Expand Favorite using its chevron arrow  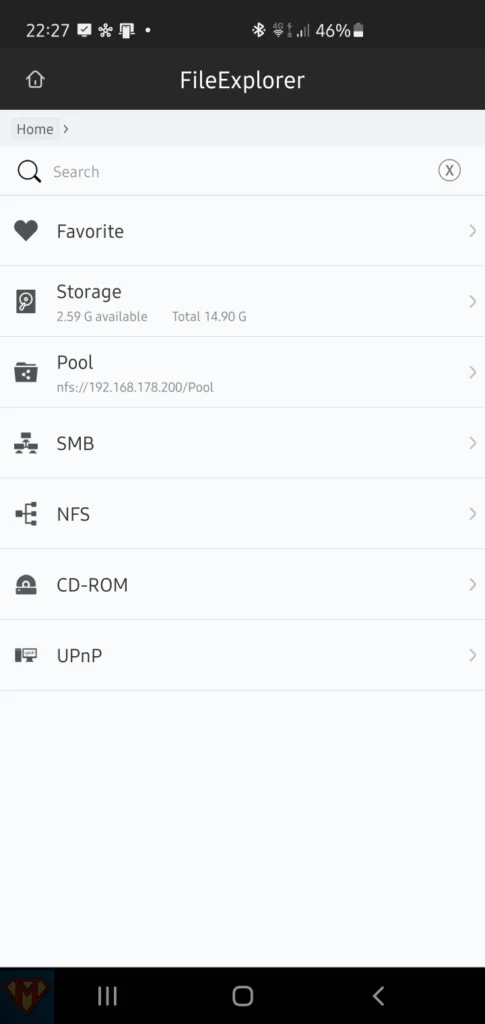(472, 231)
